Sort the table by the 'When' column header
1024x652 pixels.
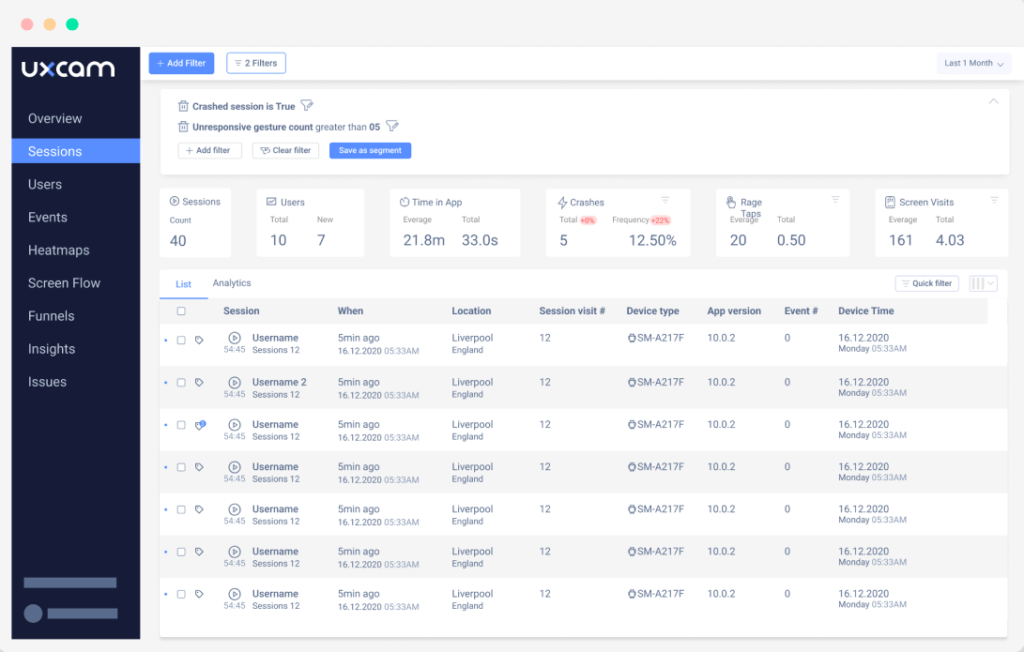[x=349, y=311]
